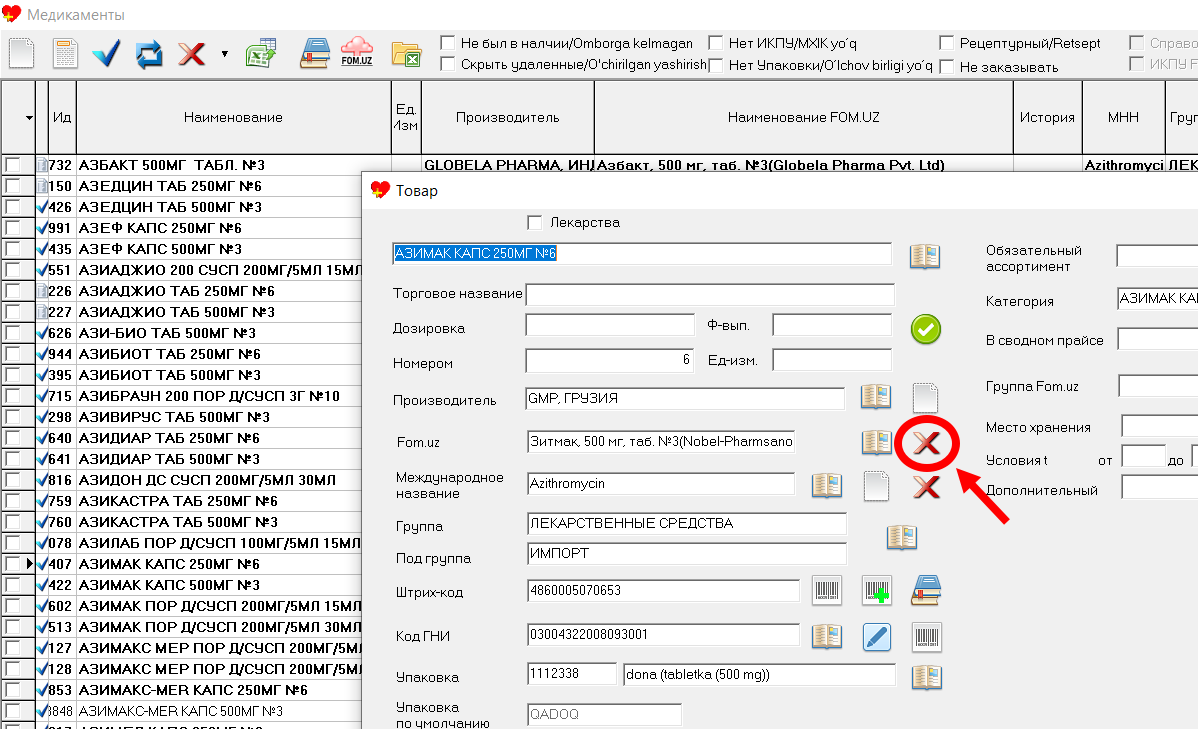Screen dimensions: 1198x729
Task: Check the Не заказывать box
Action: (x=947, y=66)
